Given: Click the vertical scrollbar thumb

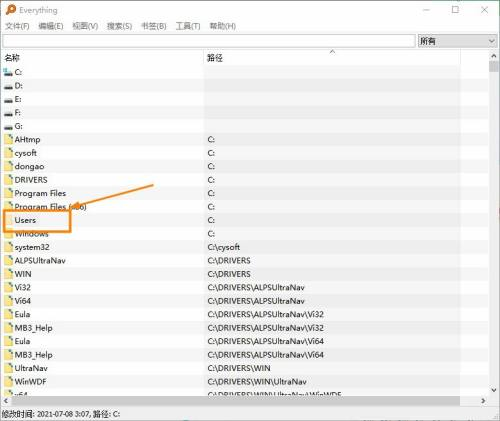Looking at the screenshot, I should click(494, 66).
